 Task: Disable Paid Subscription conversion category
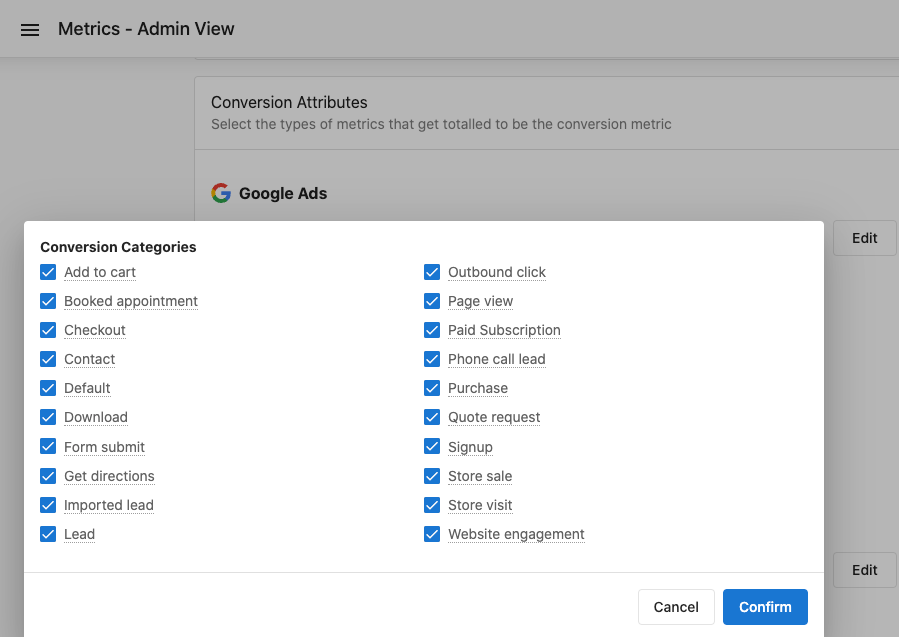point(432,330)
